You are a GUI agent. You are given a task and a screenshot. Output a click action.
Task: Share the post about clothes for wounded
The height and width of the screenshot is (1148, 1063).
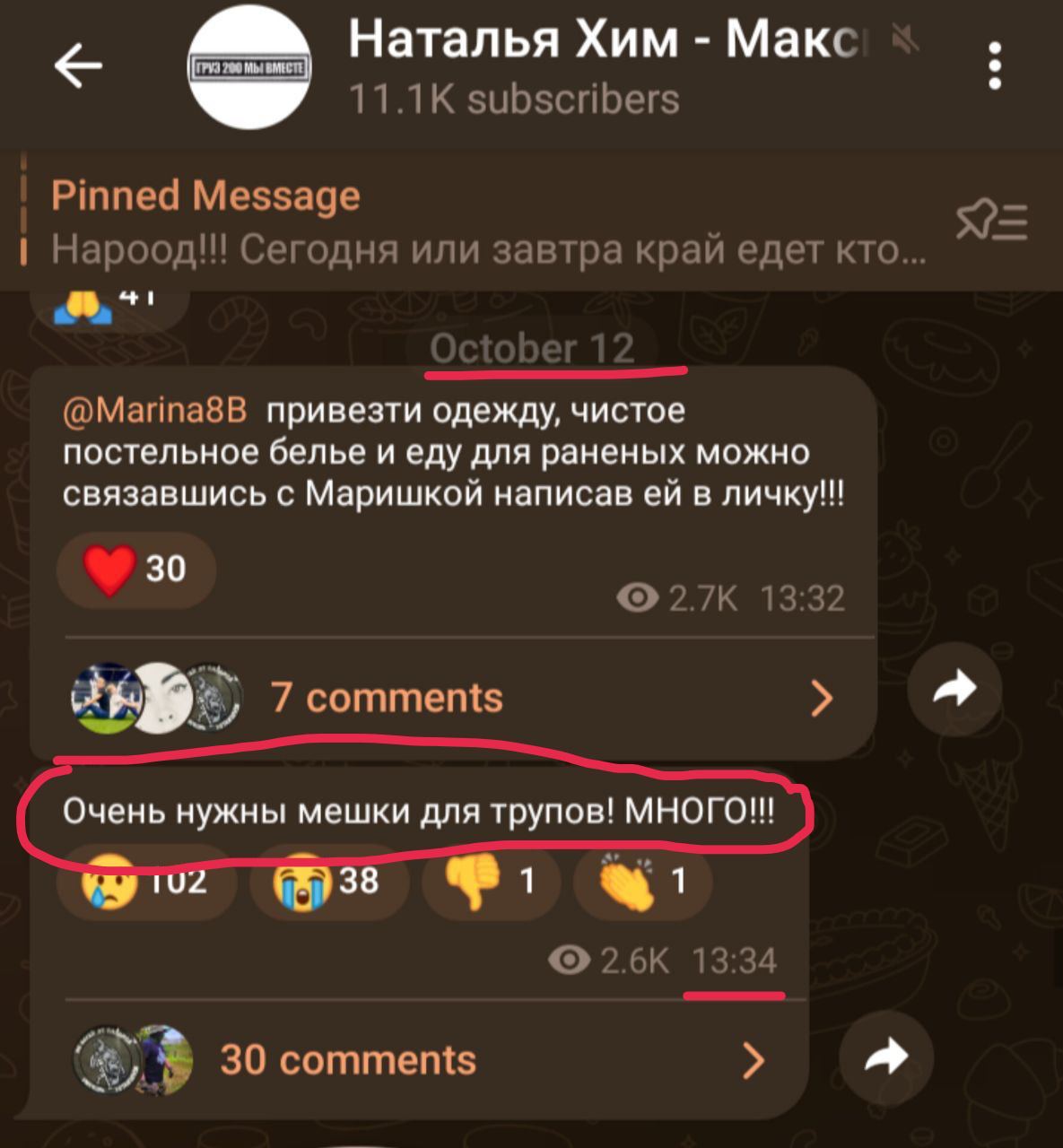pyautogui.click(x=954, y=691)
